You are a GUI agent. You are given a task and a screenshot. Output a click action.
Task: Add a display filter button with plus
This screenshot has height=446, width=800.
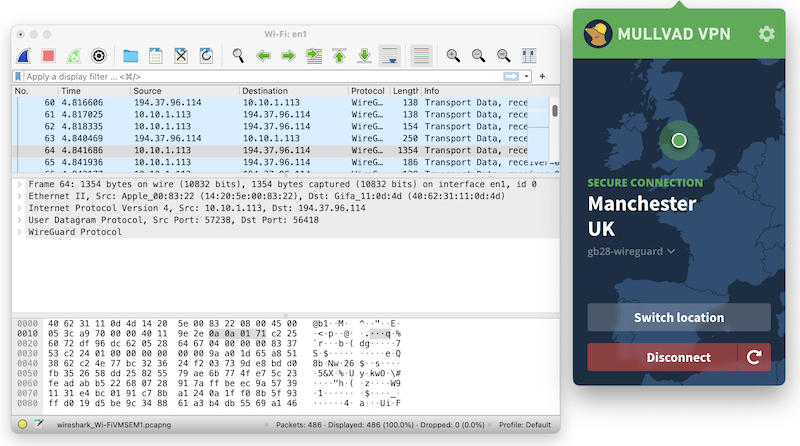coord(542,77)
